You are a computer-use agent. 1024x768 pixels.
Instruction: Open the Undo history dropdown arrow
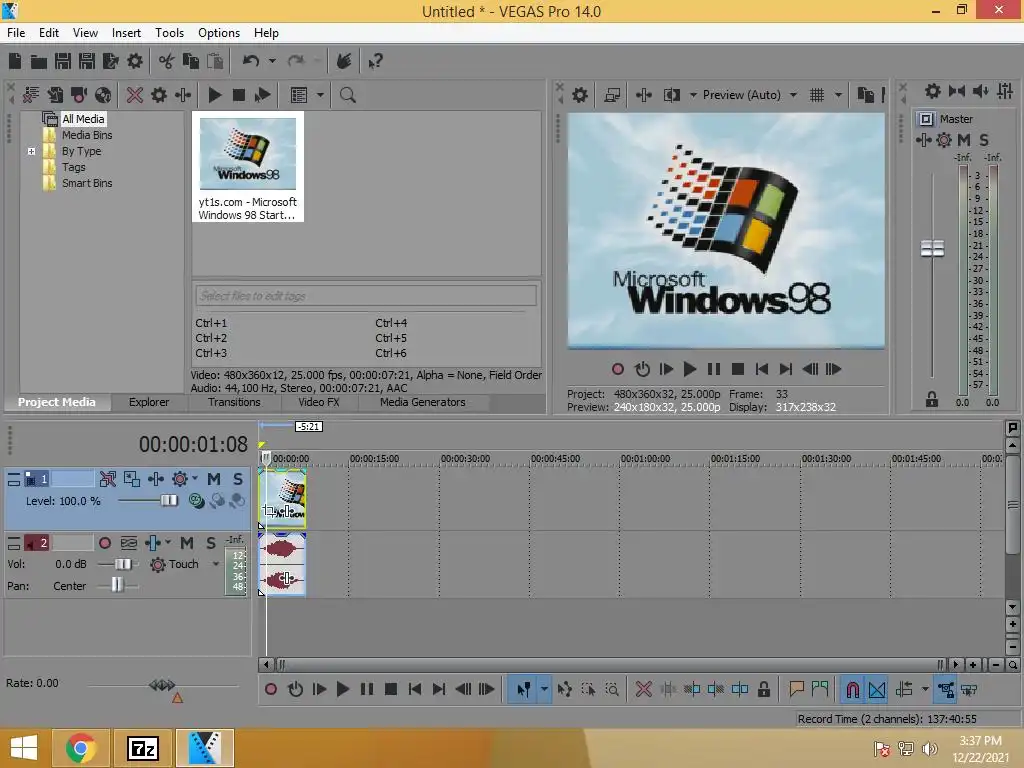(272, 61)
